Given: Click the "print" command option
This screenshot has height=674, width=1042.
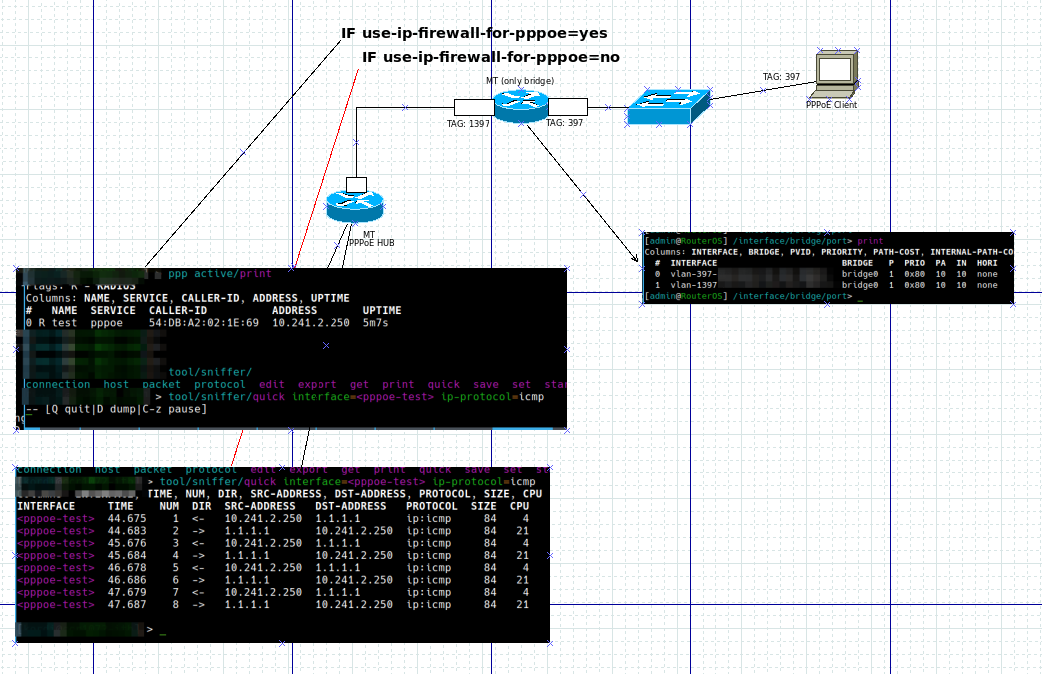Looking at the screenshot, I should (399, 384).
